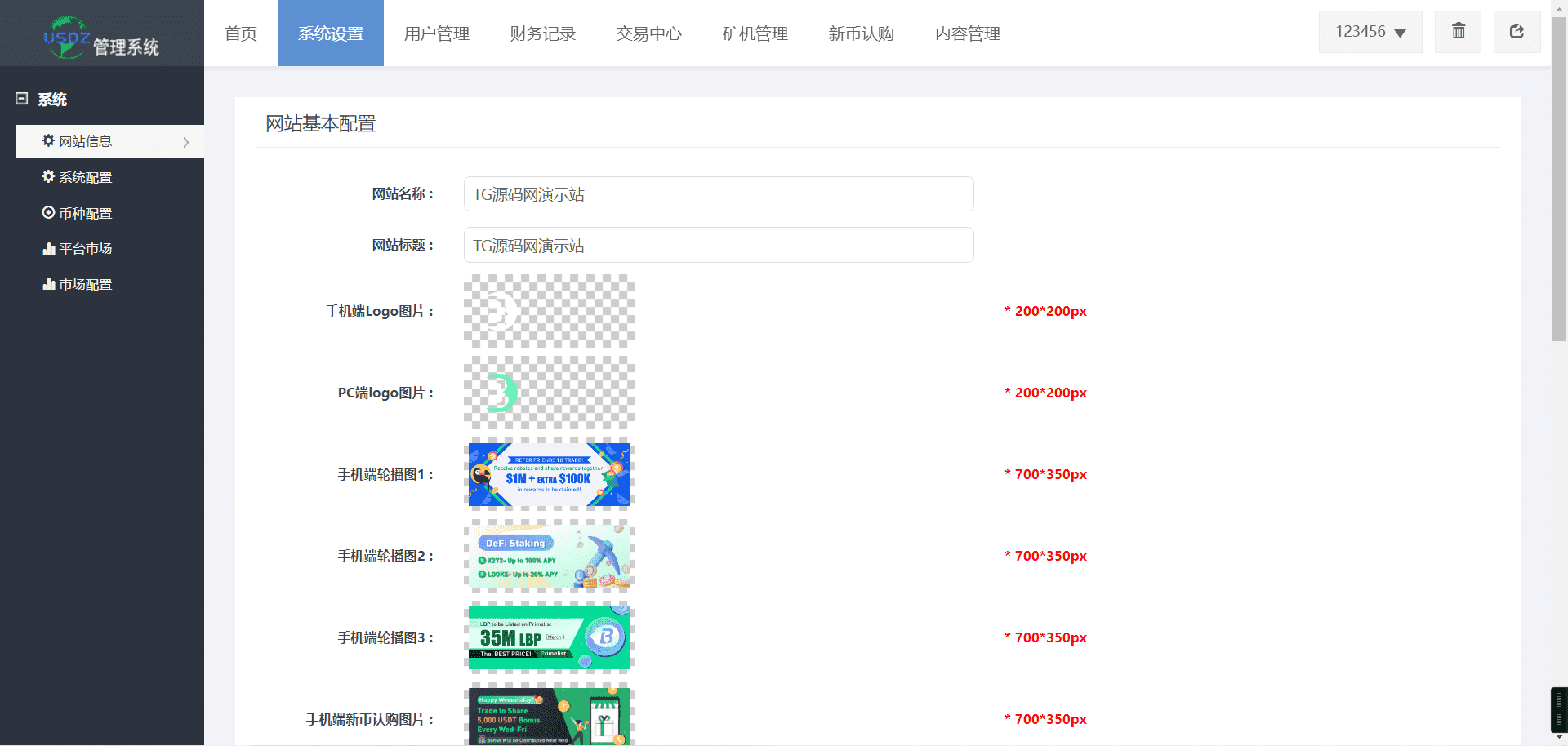This screenshot has height=746, width=1568.
Task: Click the trash can icon in header
Action: [x=1458, y=32]
